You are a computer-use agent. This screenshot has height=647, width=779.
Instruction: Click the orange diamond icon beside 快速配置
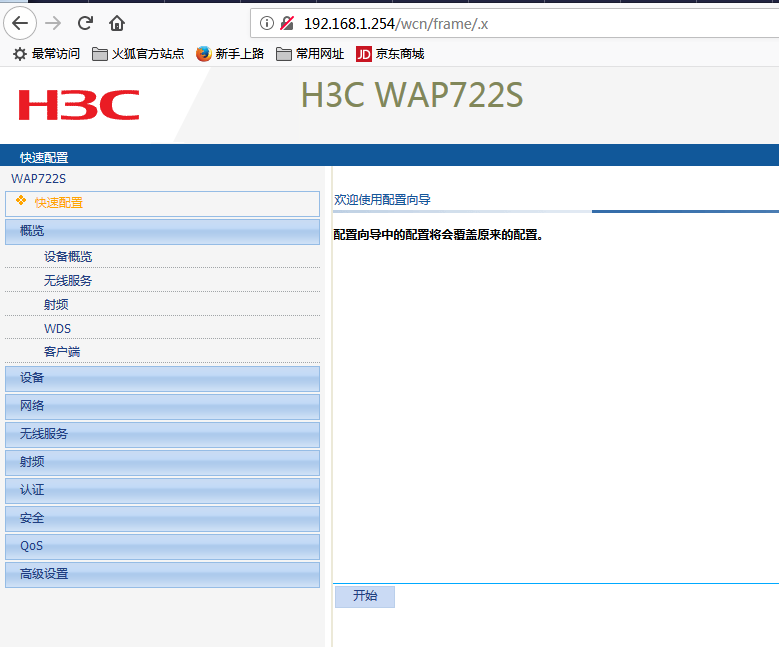tap(21, 200)
